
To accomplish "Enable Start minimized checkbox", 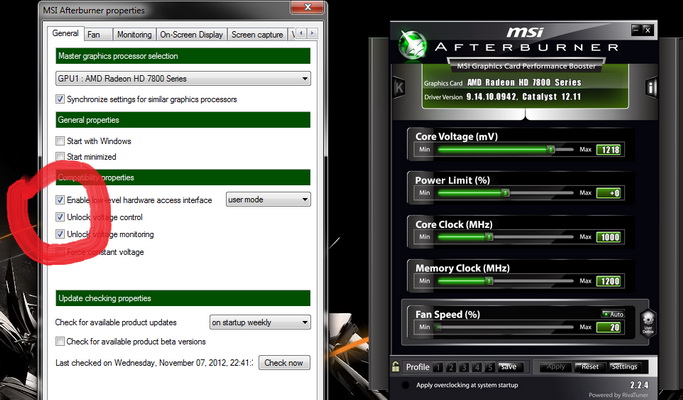I will click(60, 156).
